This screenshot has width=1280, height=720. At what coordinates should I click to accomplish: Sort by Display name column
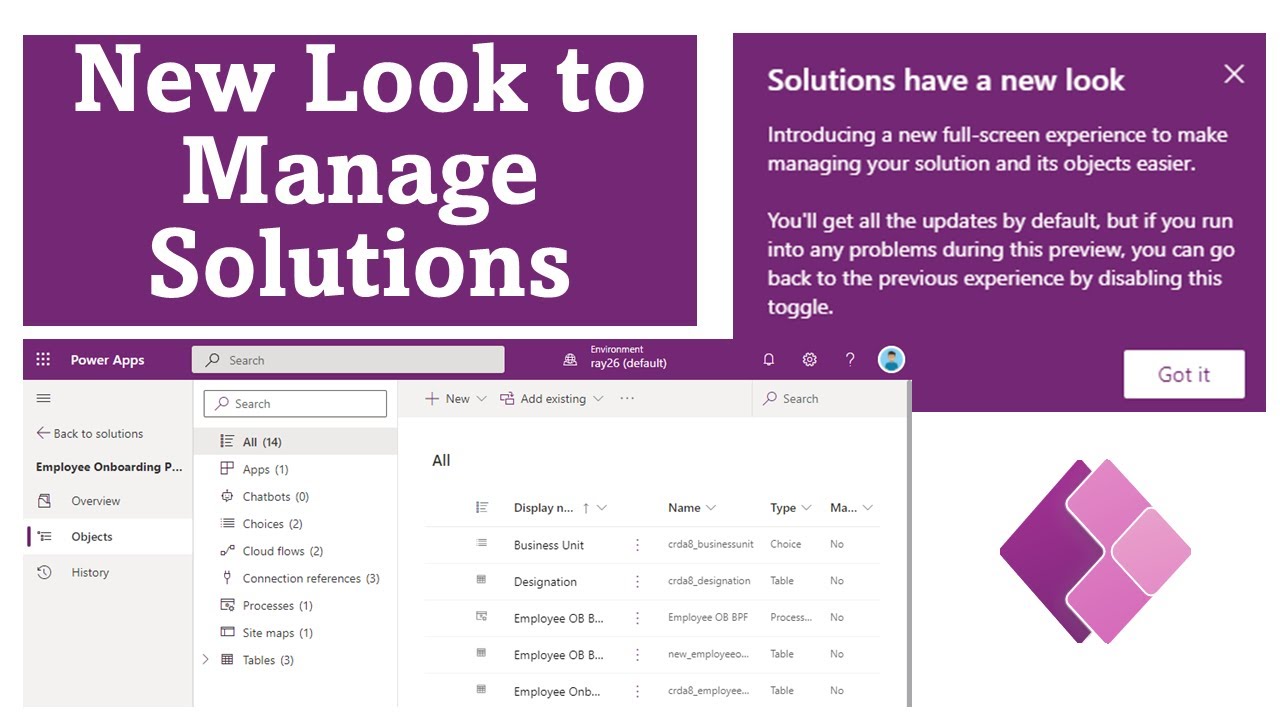560,508
